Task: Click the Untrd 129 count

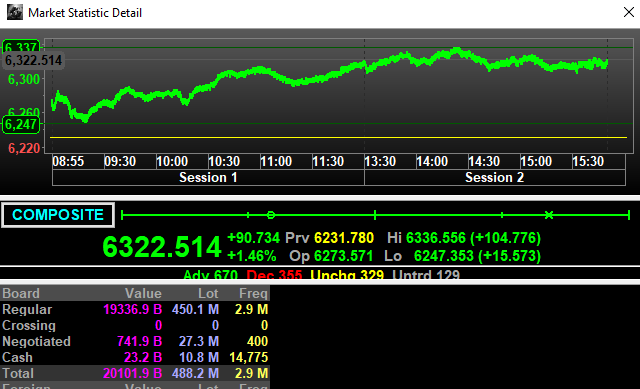Action: coord(426,275)
